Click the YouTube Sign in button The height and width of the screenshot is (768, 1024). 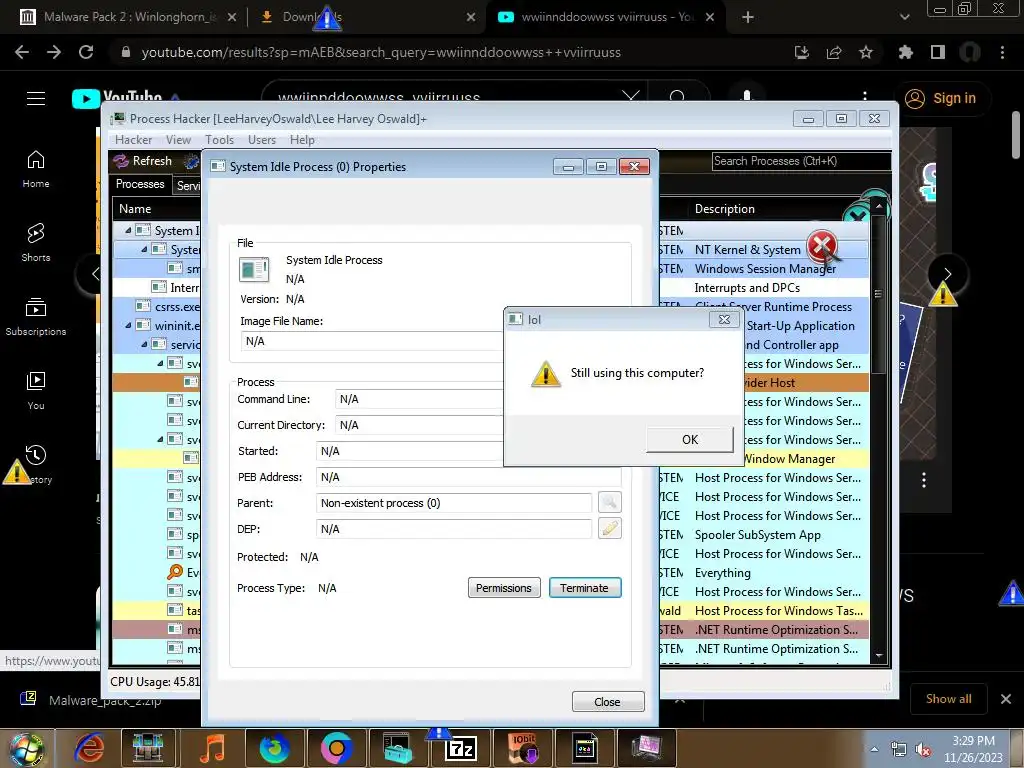tap(941, 99)
